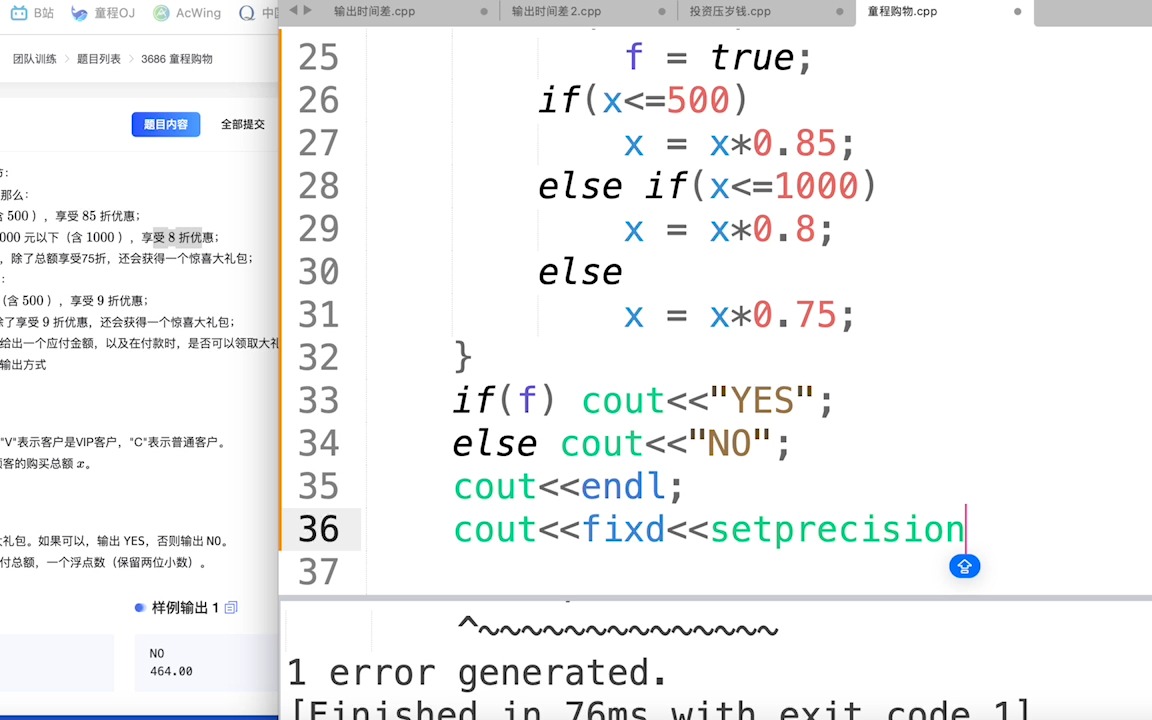Viewport: 1152px width, 720px height.
Task: Click the Bilibili bookmark icon
Action: (19, 12)
